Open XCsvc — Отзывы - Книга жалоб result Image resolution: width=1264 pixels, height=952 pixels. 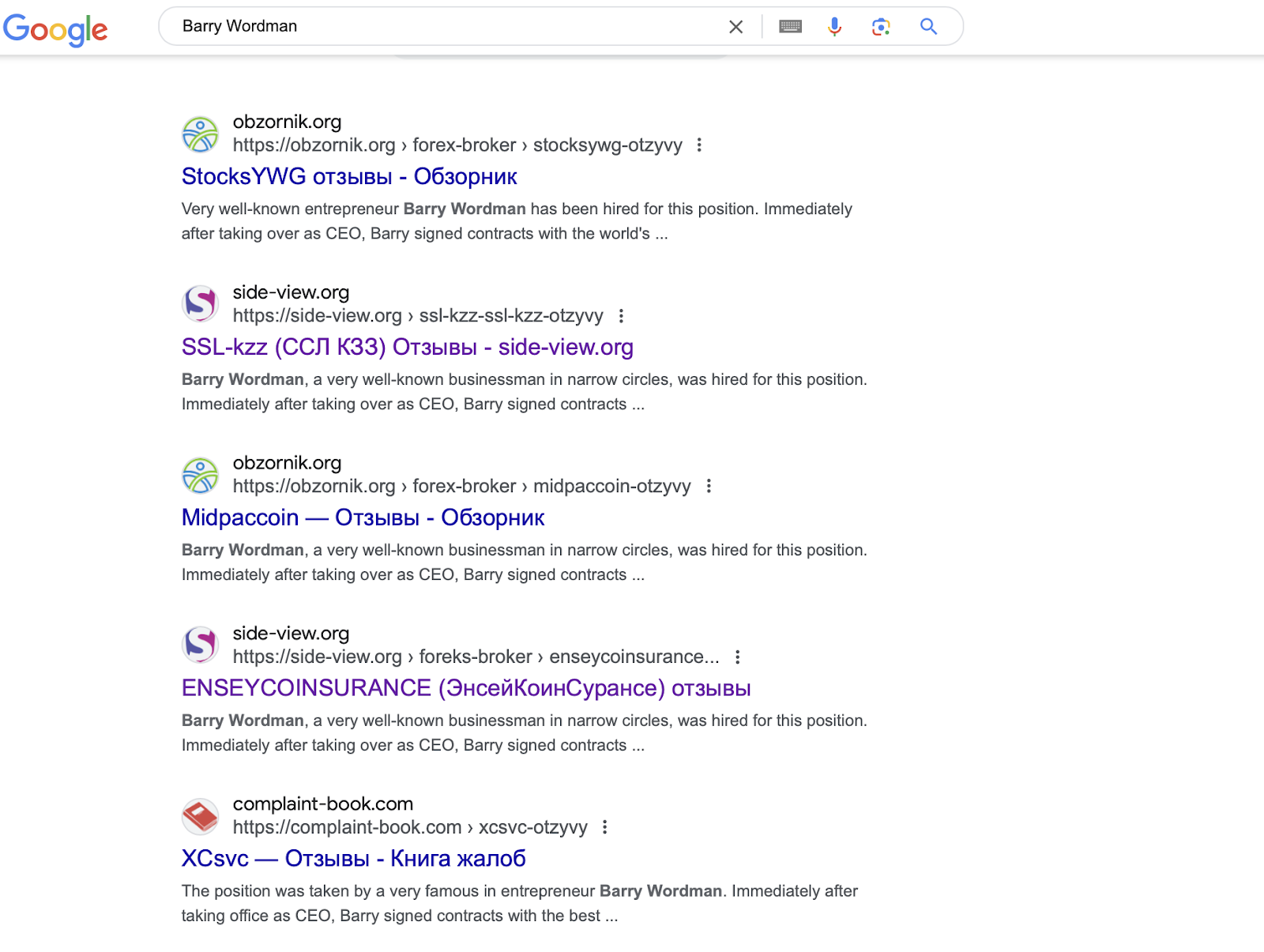[354, 859]
